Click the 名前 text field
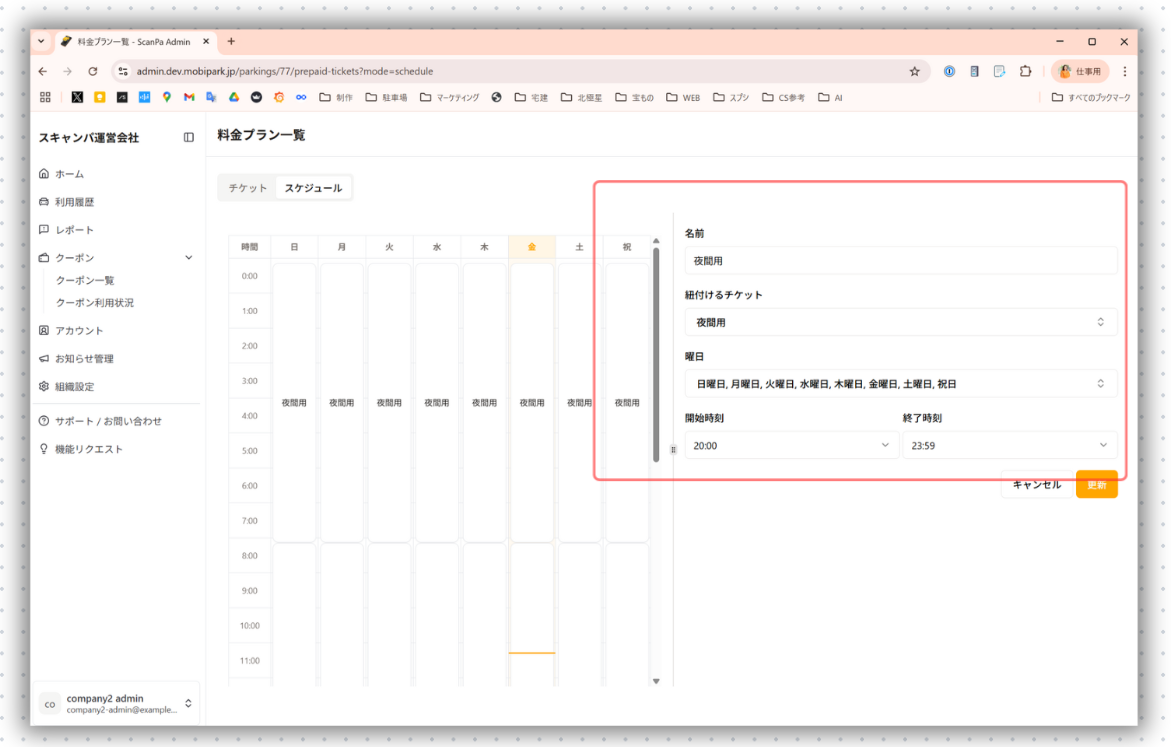The height and width of the screenshot is (747, 1171). click(x=900, y=261)
